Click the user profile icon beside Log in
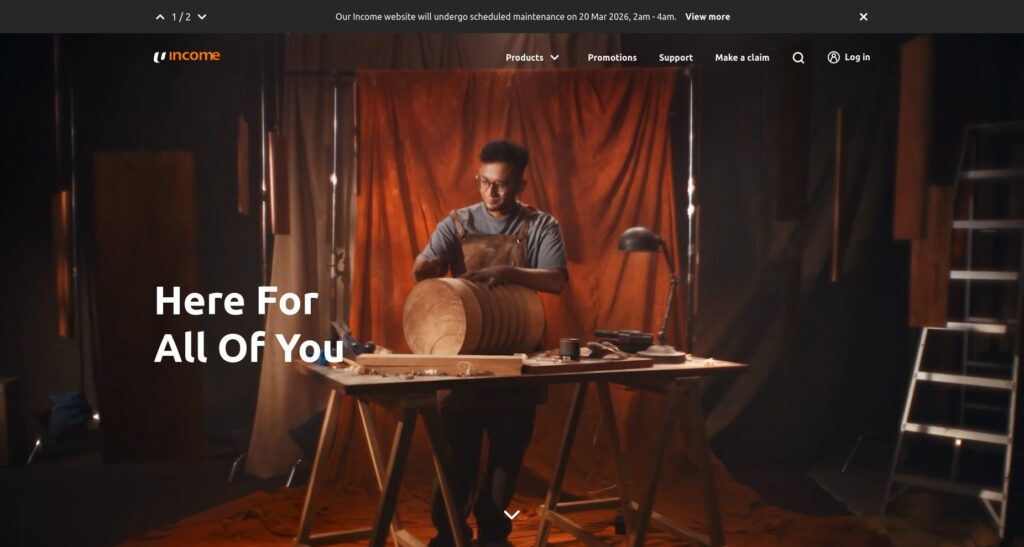Image resolution: width=1024 pixels, height=547 pixels. [x=833, y=57]
